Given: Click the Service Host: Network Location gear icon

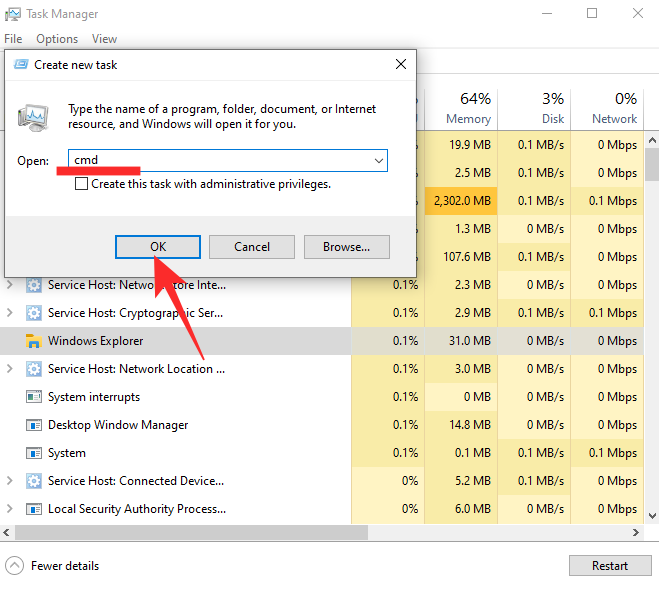Looking at the screenshot, I should coord(34,369).
